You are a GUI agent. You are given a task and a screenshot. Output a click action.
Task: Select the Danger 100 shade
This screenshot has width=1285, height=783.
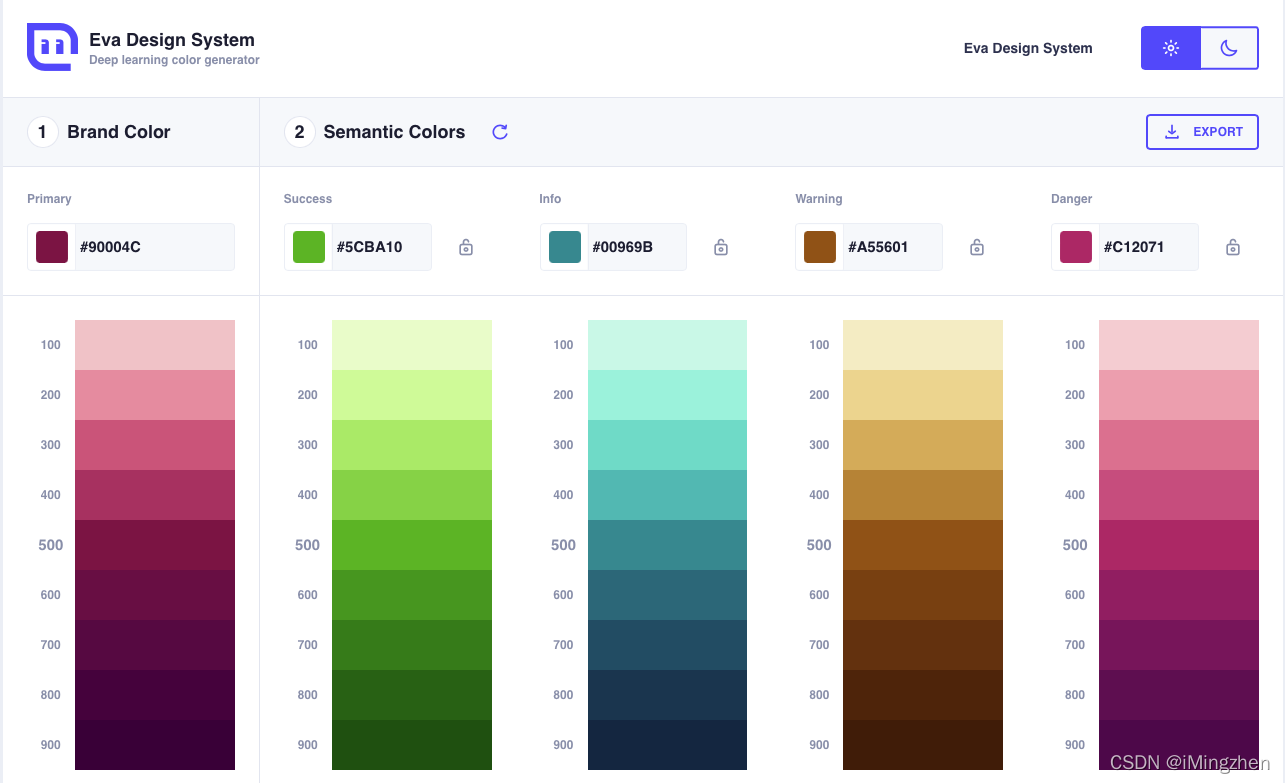(1179, 345)
